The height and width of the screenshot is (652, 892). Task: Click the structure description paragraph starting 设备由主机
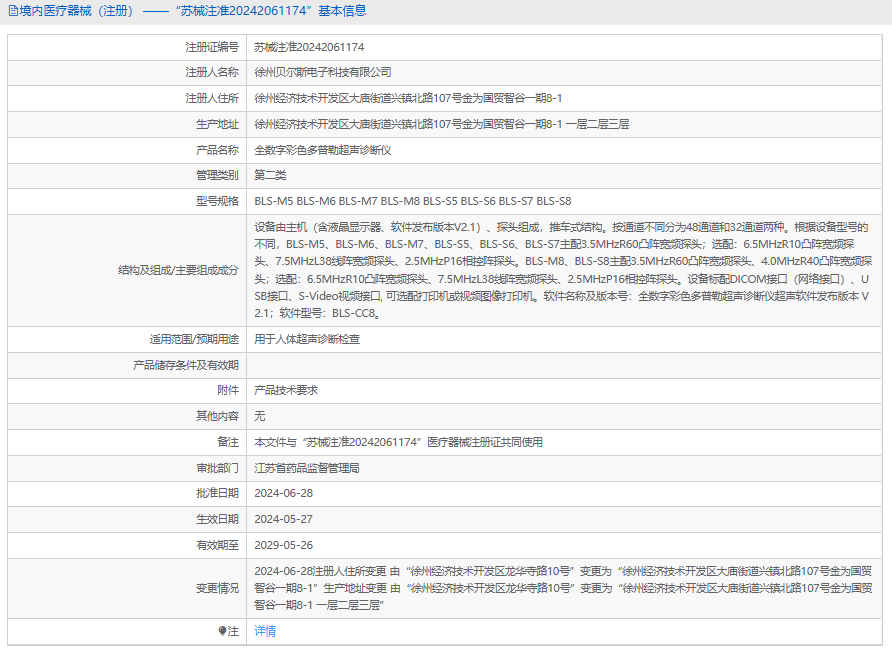pos(563,270)
